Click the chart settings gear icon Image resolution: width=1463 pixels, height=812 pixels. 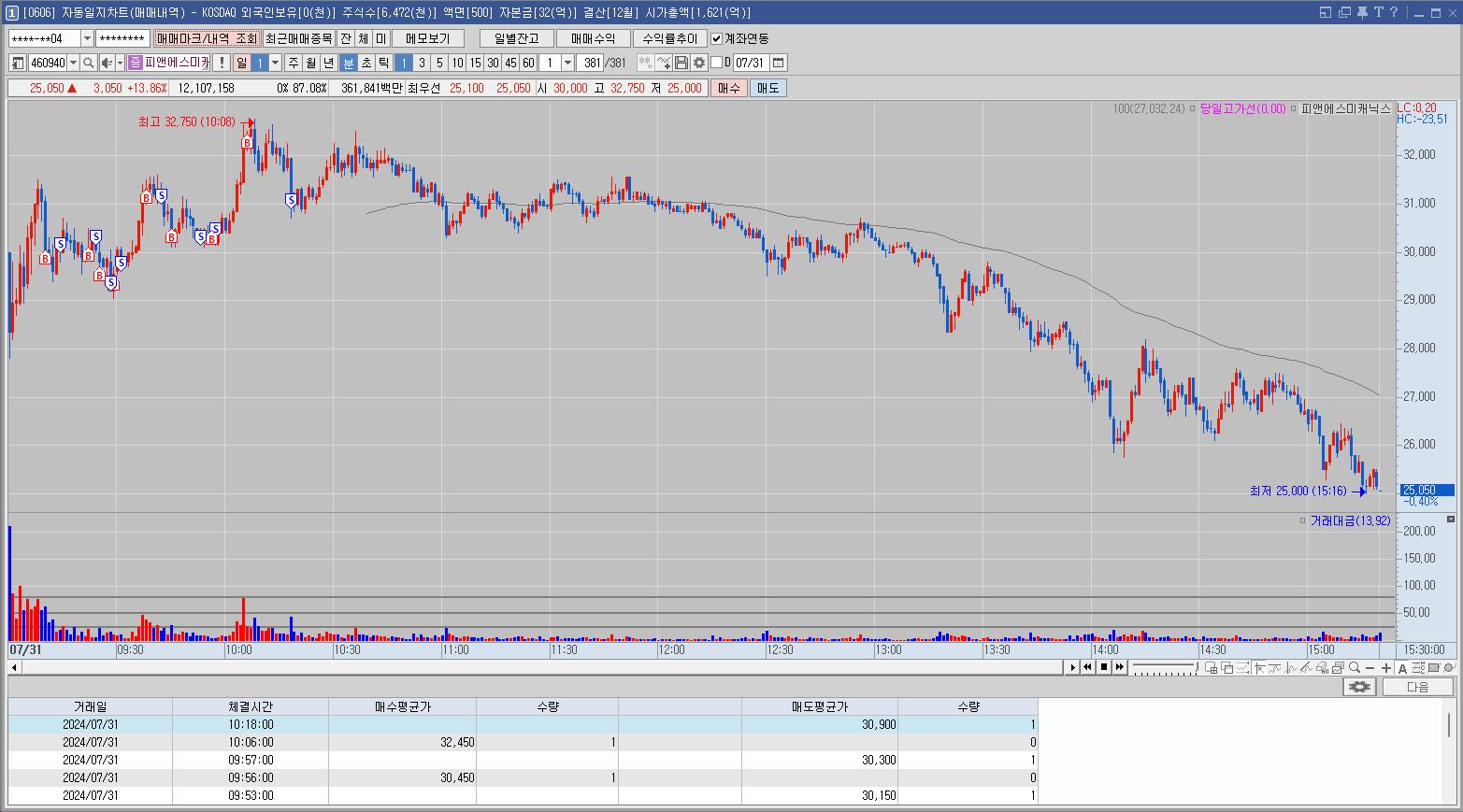coord(698,63)
